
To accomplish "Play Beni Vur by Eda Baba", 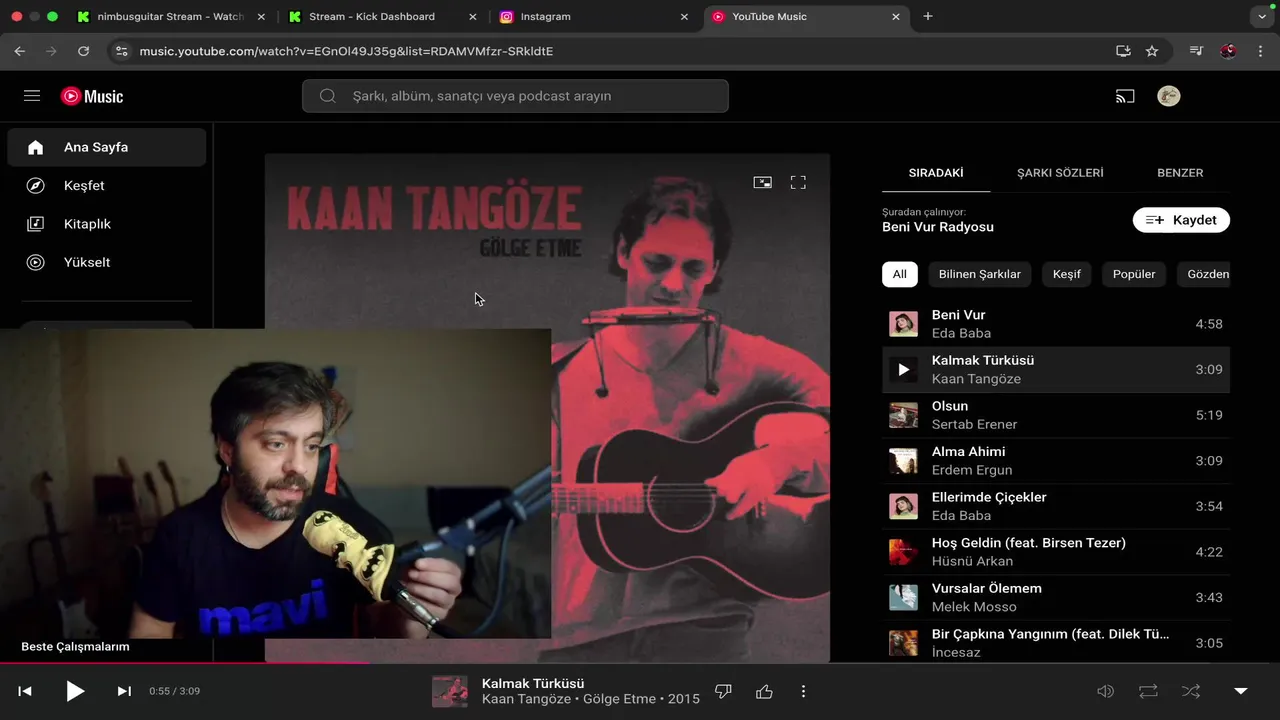I will tap(1056, 324).
